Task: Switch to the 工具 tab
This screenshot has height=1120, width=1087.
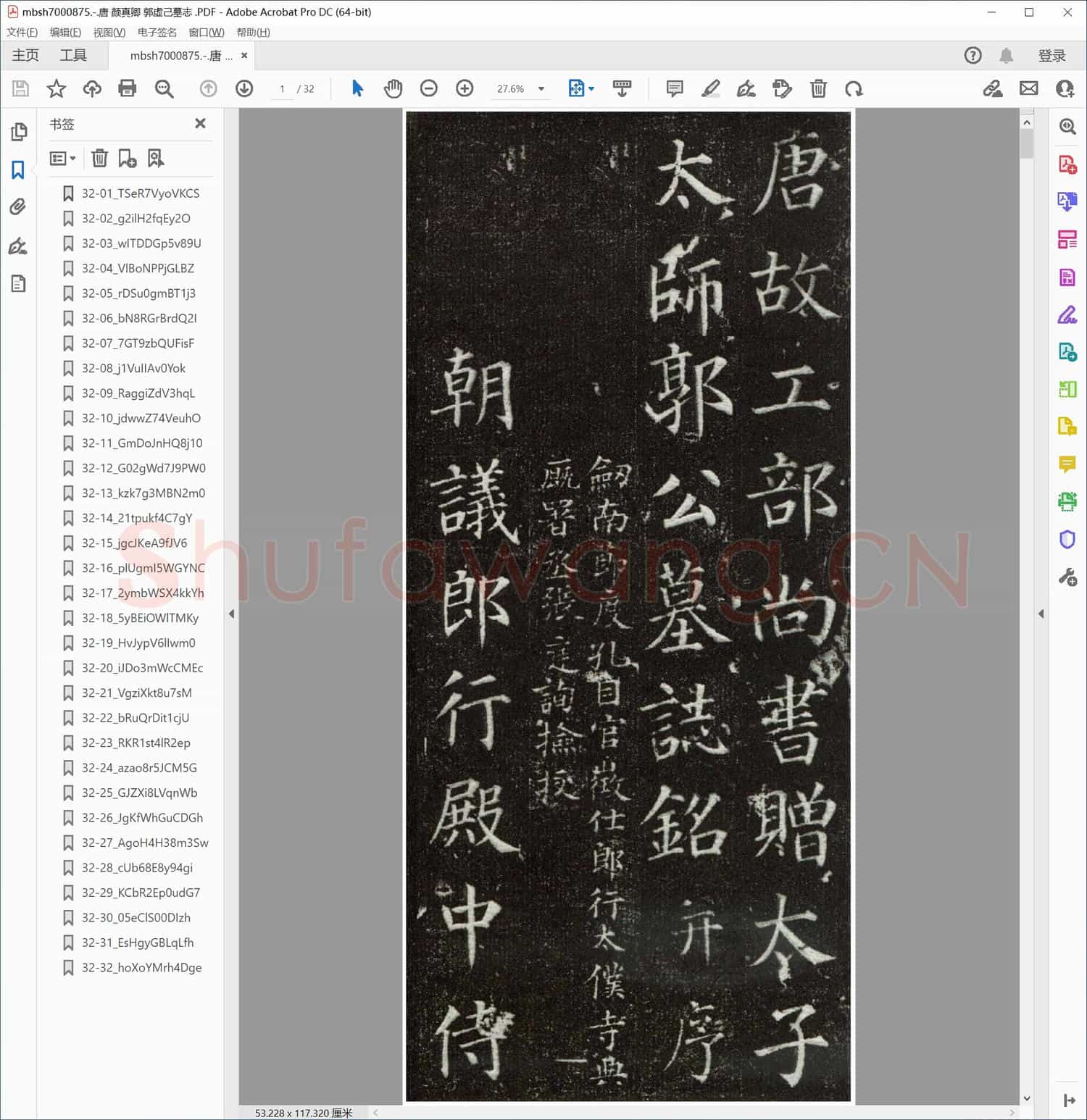Action: click(x=73, y=55)
